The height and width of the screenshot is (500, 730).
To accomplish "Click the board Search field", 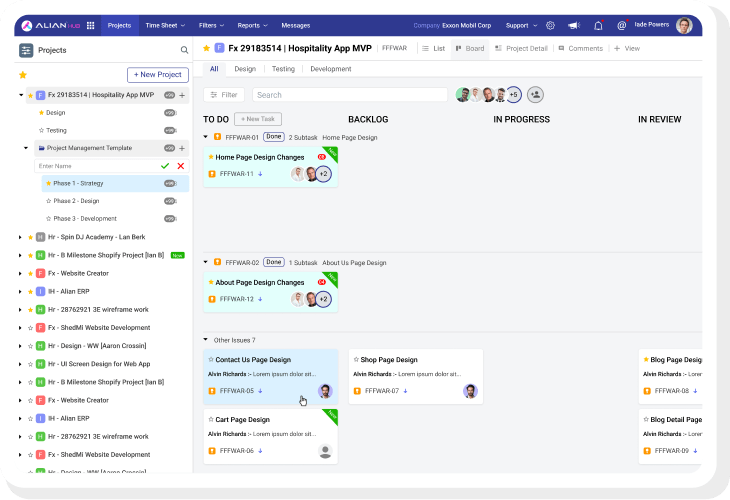I will [350, 95].
